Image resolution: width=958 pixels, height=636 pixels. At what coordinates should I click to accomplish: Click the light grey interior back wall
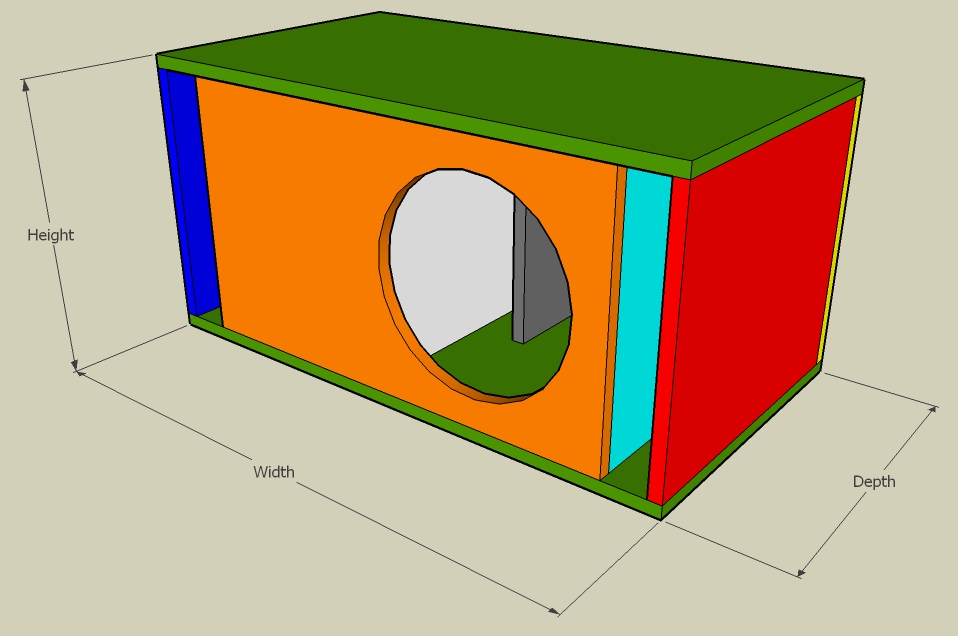pyautogui.click(x=450, y=250)
